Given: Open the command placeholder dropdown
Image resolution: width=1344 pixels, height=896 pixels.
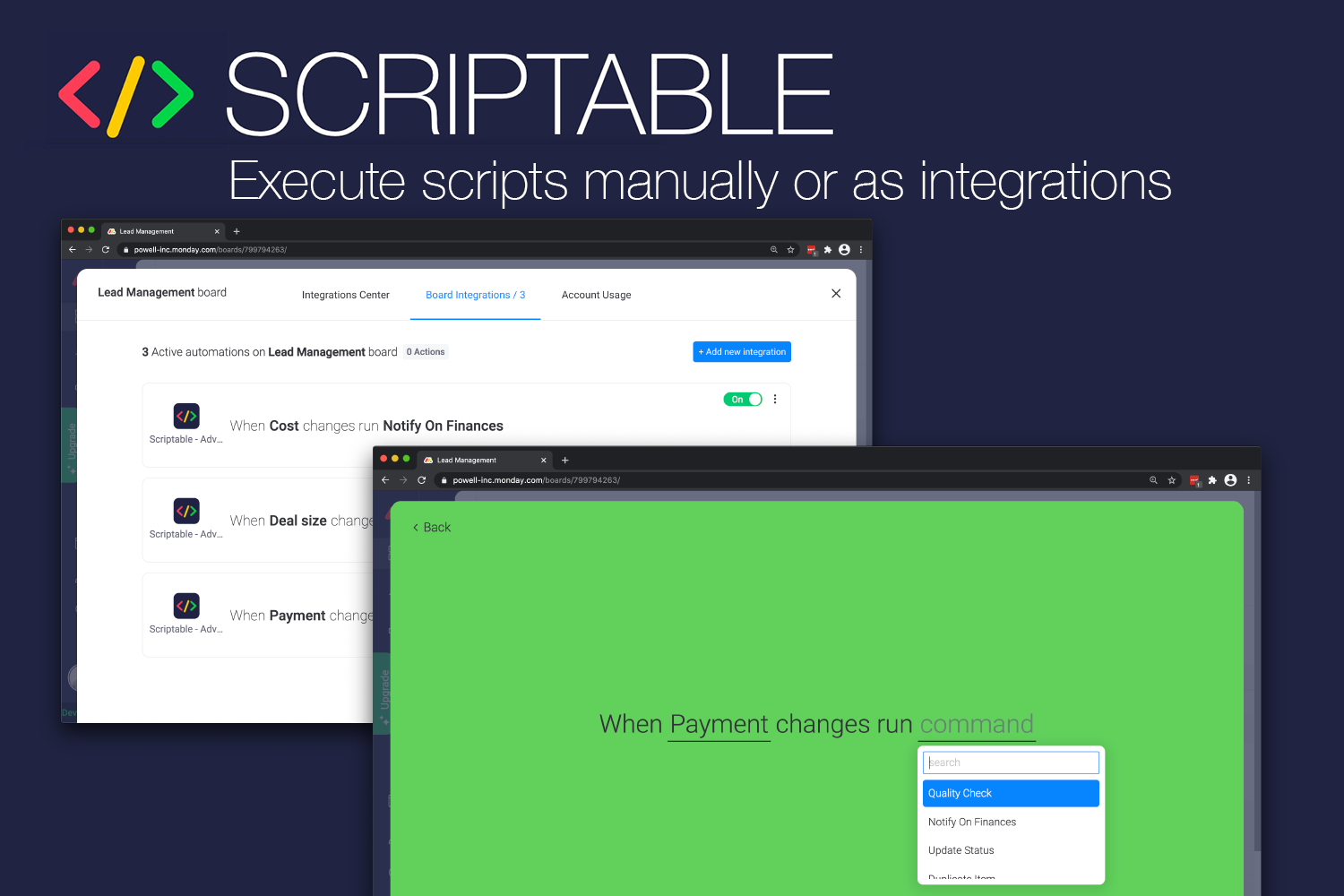Looking at the screenshot, I should tap(977, 724).
